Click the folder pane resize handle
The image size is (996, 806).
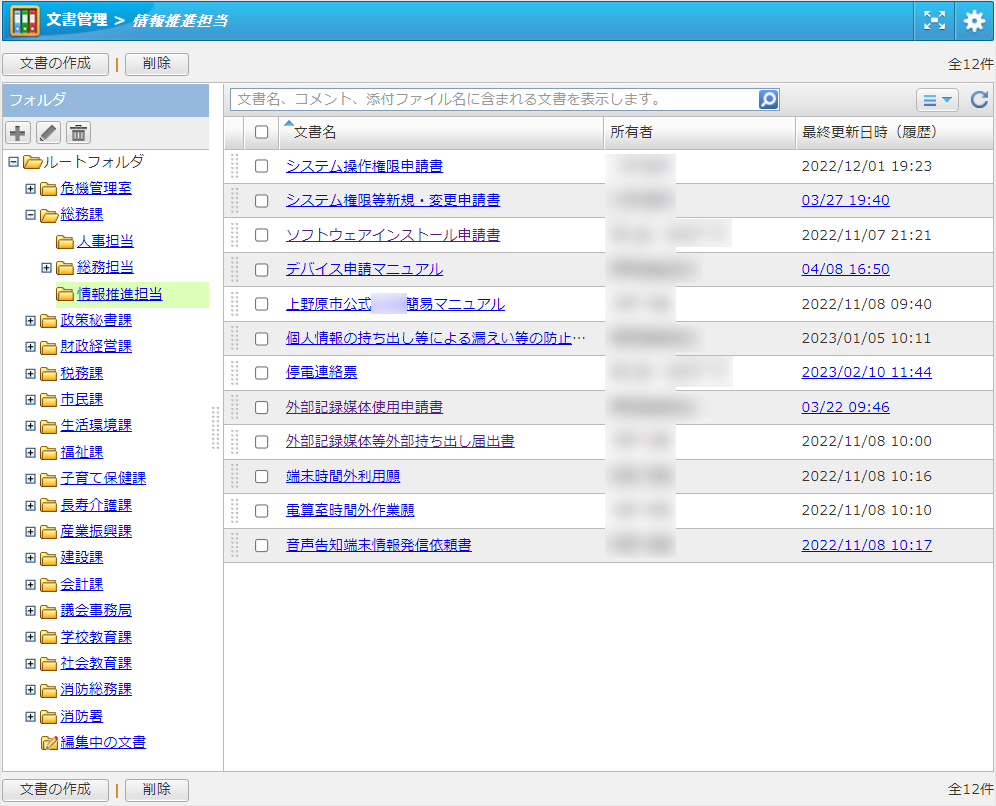tap(215, 428)
